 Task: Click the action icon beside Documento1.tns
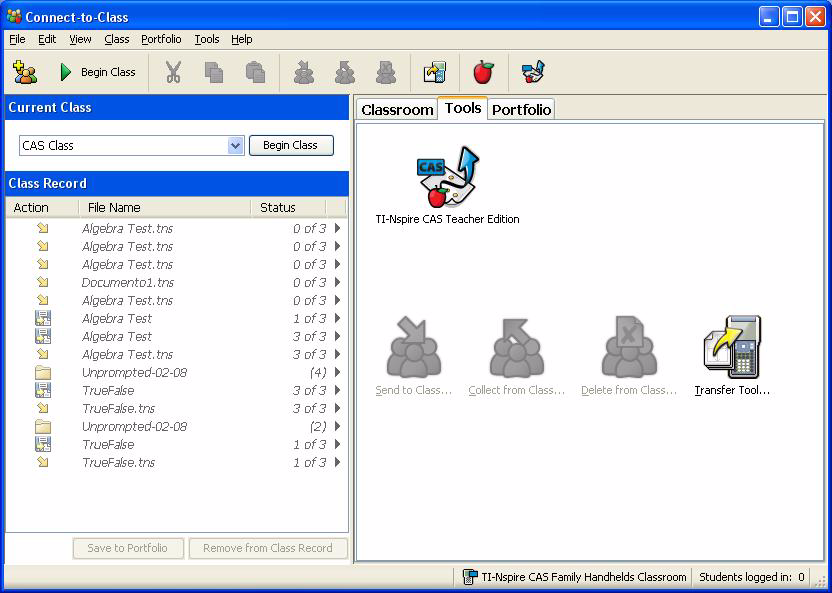pos(43,282)
